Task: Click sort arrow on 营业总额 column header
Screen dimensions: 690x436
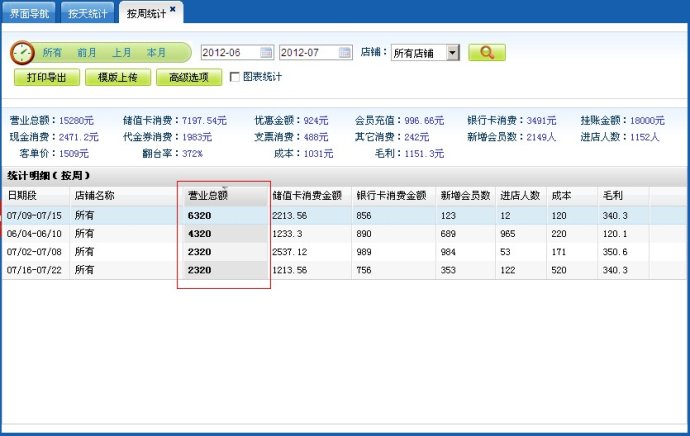Action: [x=225, y=188]
